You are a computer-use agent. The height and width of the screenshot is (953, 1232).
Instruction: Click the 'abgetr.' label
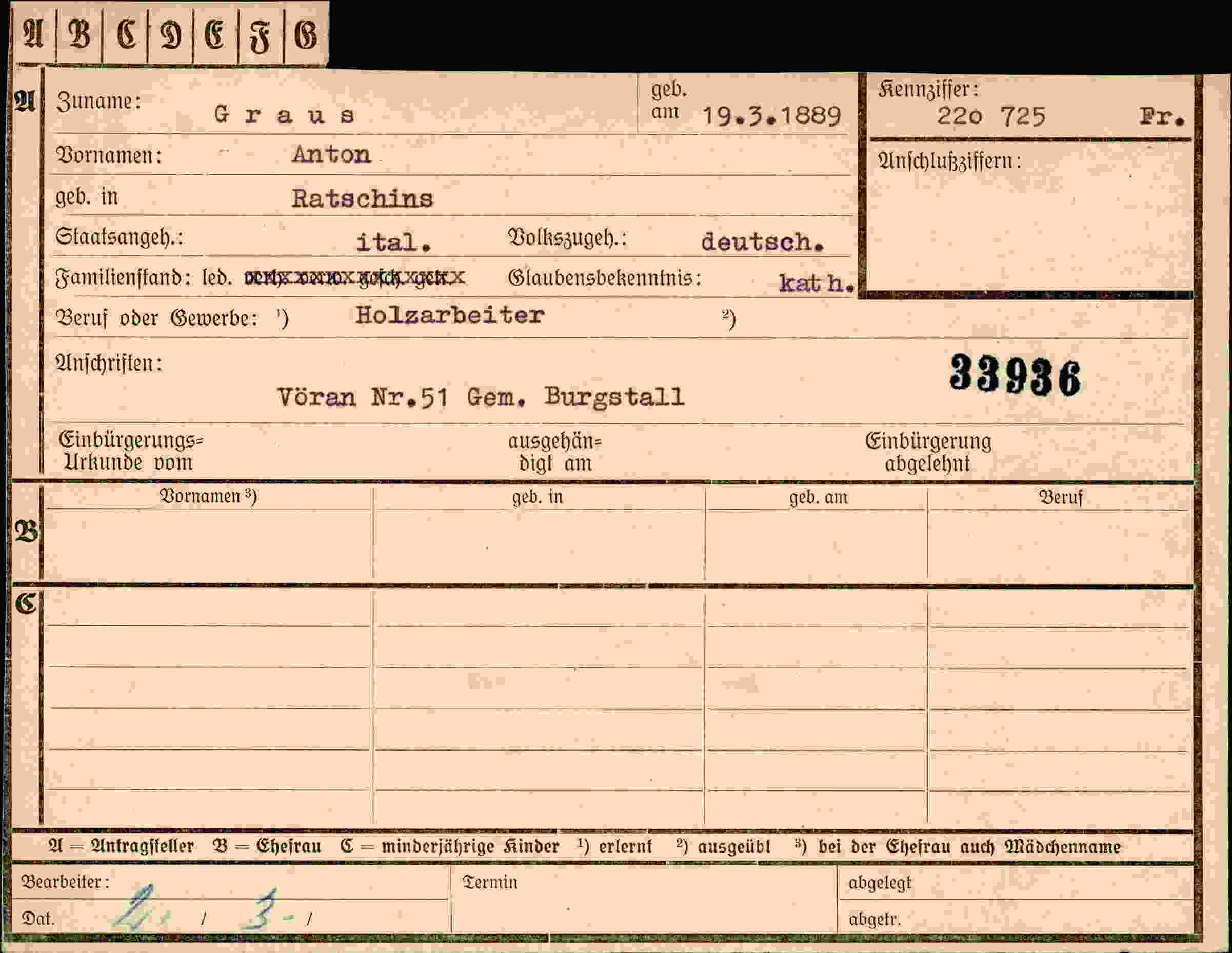pos(875,920)
